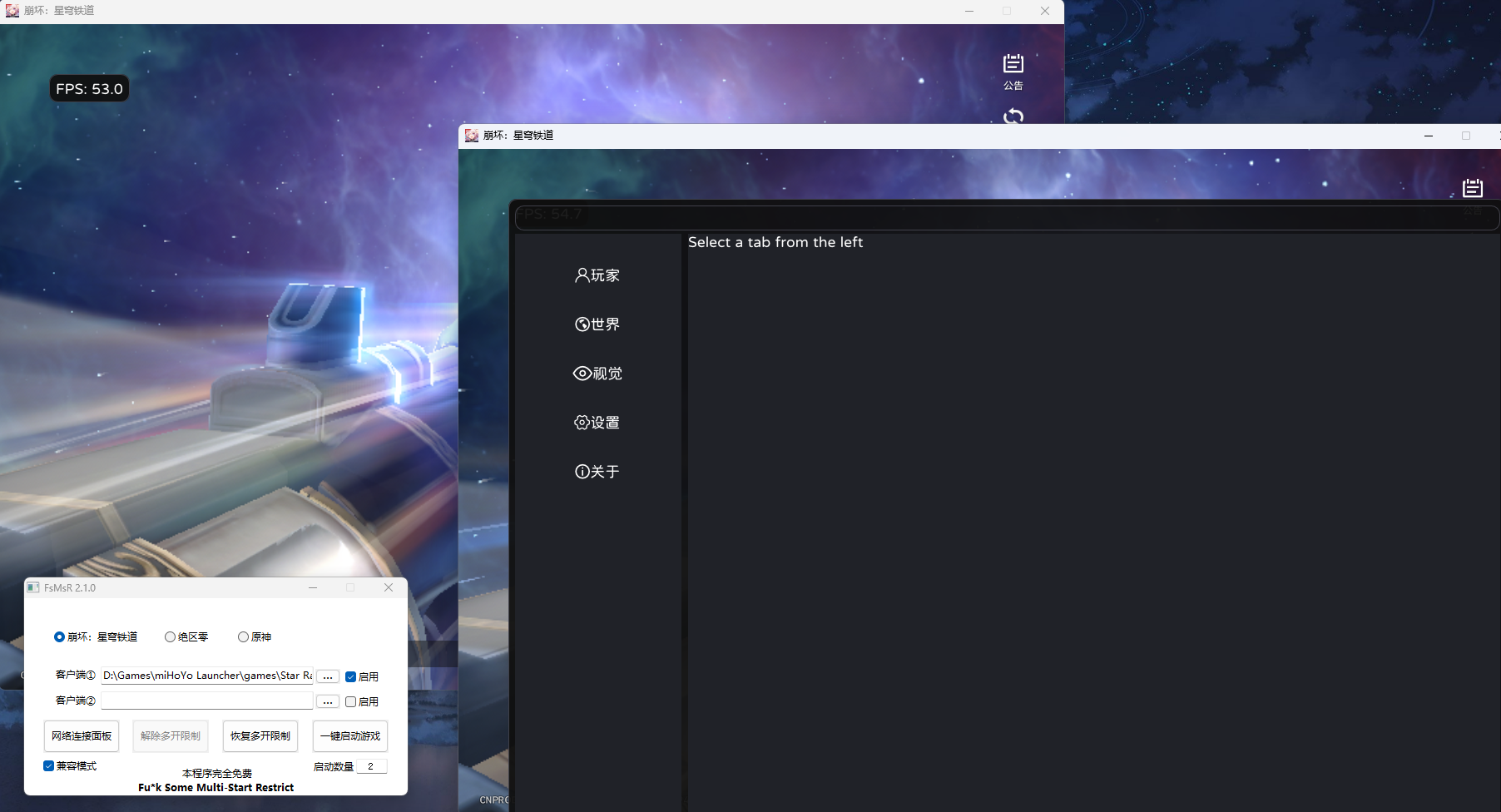Minimize the front 星穹铁道 window

[1429, 136]
